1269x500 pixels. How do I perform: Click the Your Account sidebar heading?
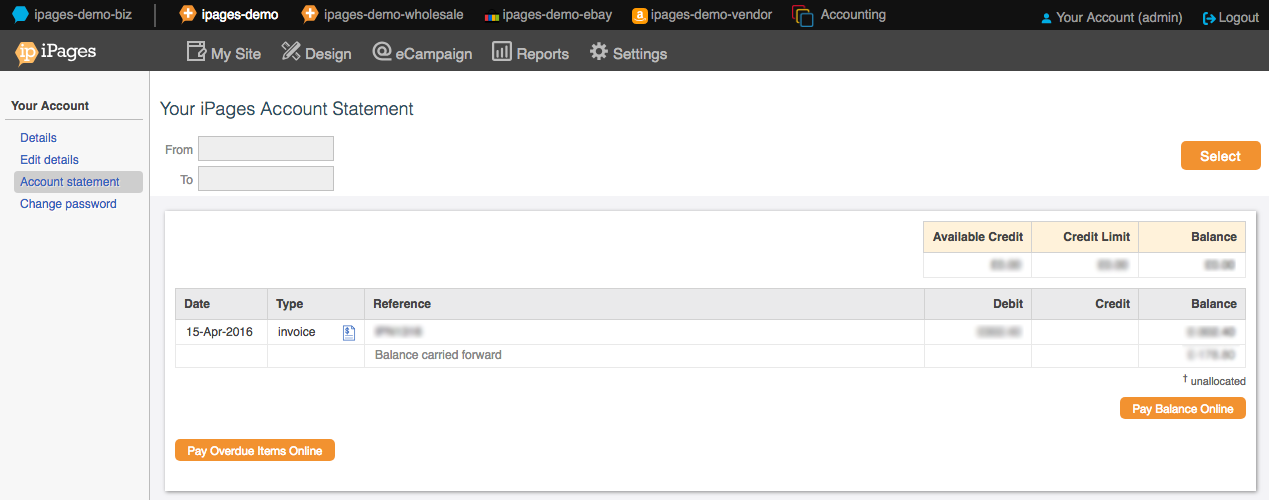coord(50,106)
